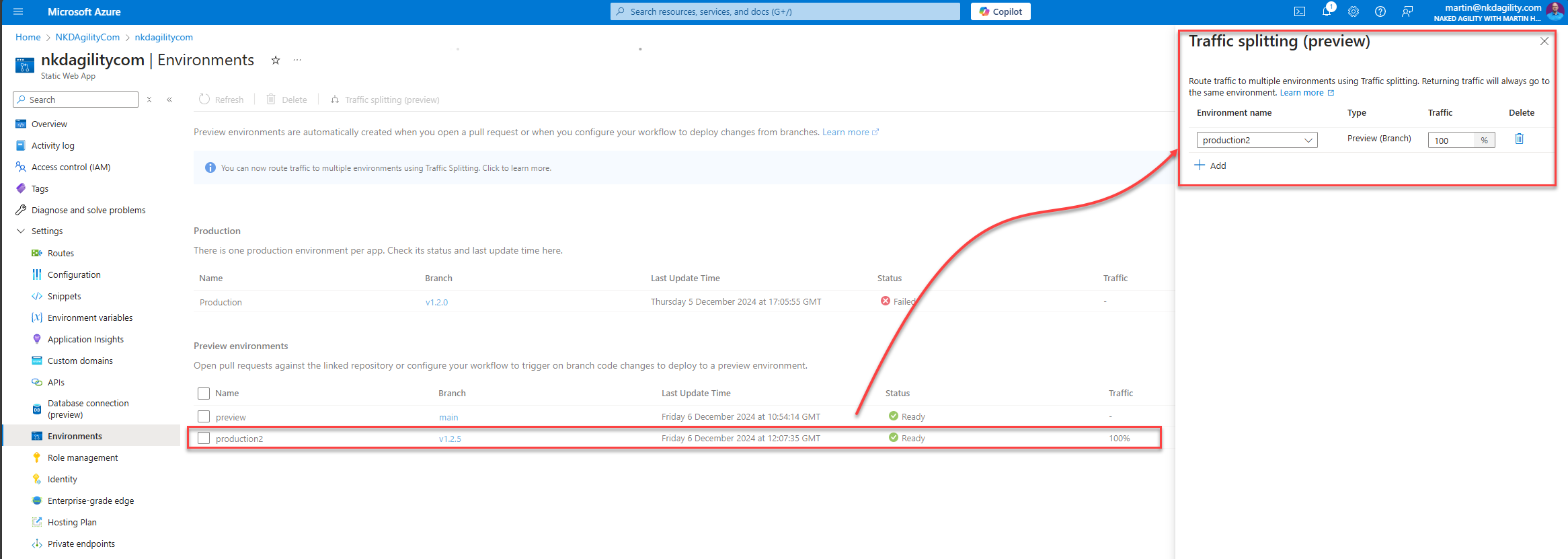
Task: Click the Delete toolbar button
Action: tap(287, 100)
